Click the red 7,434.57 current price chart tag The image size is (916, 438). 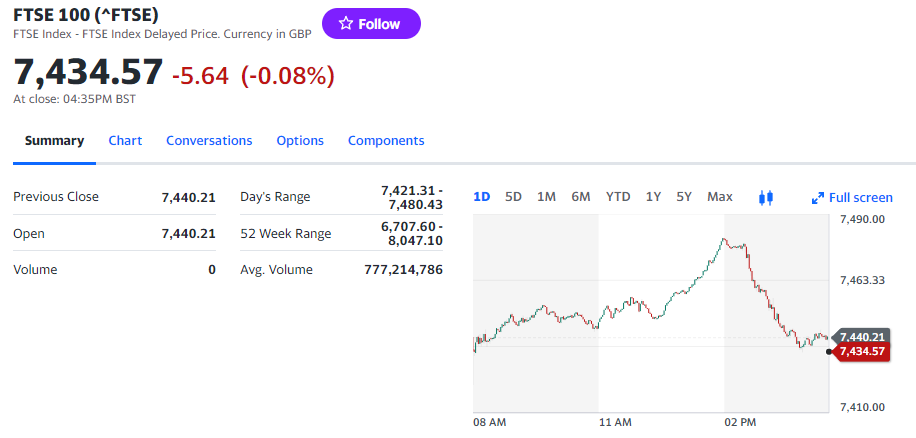[861, 352]
